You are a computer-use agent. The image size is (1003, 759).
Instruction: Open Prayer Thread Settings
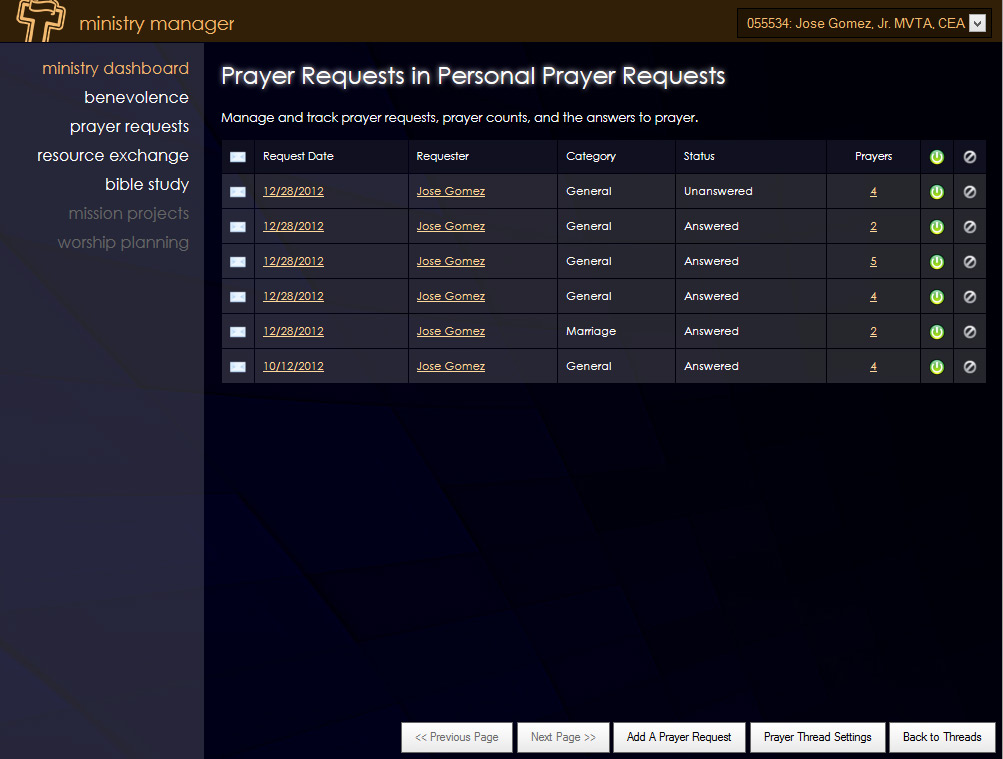[817, 737]
